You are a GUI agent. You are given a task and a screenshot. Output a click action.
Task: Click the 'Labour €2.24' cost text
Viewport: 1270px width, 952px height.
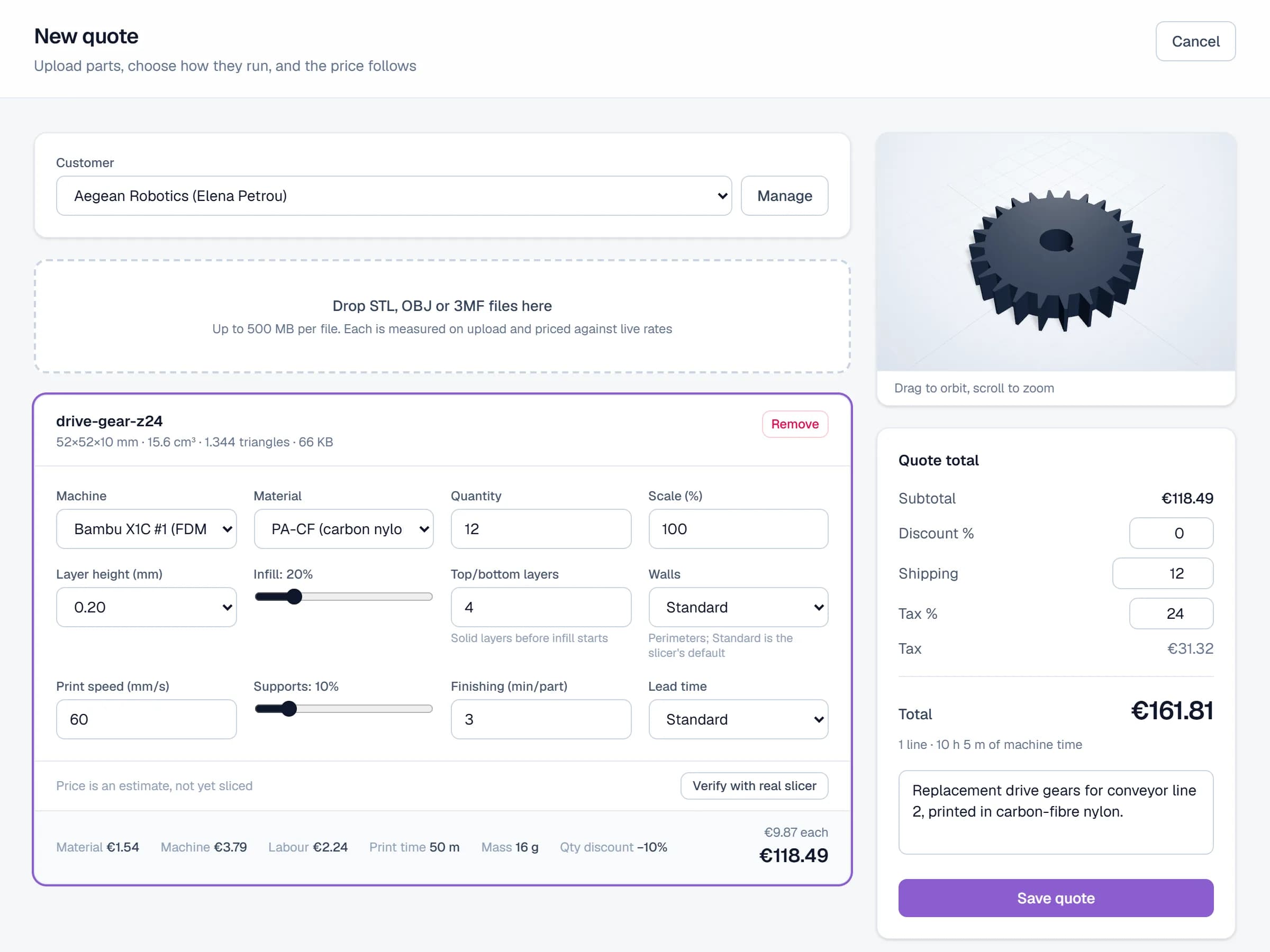tap(308, 847)
